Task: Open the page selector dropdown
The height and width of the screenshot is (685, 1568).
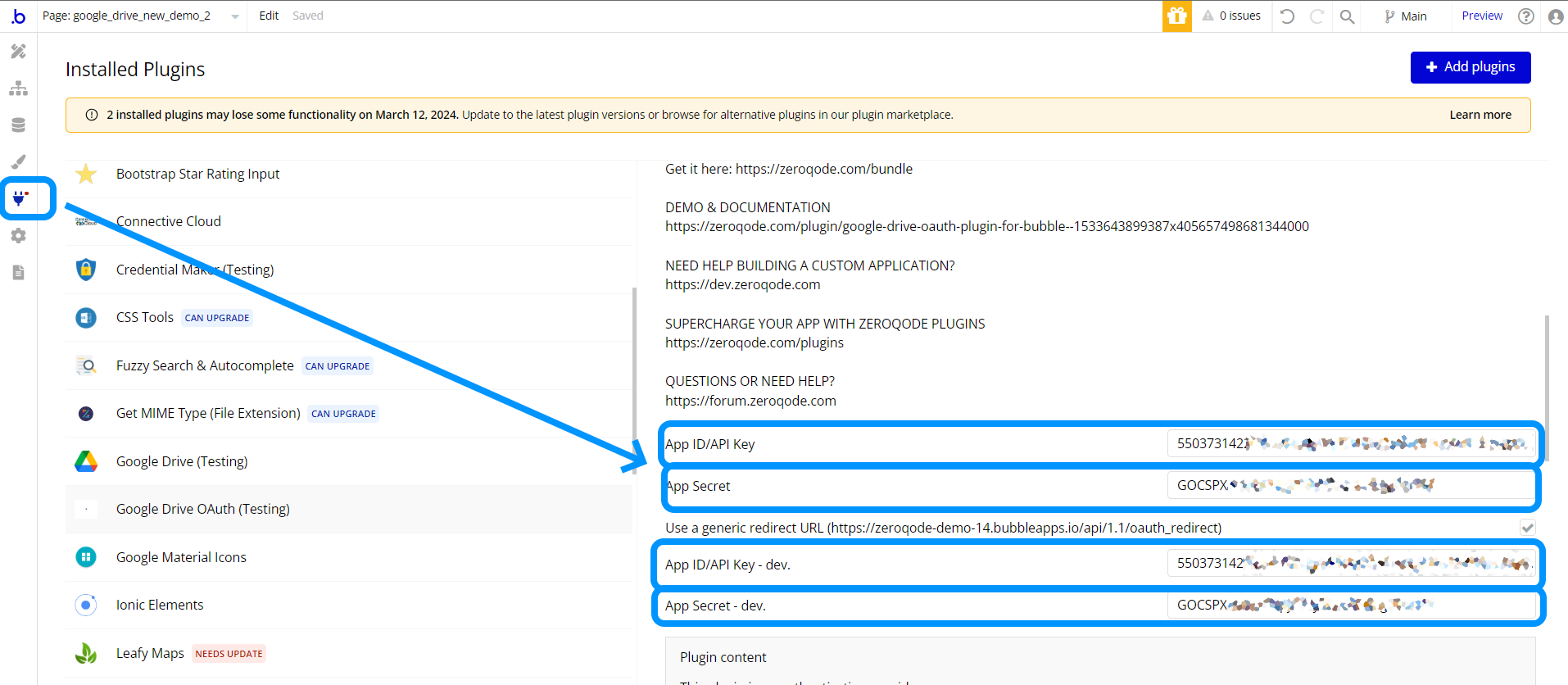Action: point(141,16)
